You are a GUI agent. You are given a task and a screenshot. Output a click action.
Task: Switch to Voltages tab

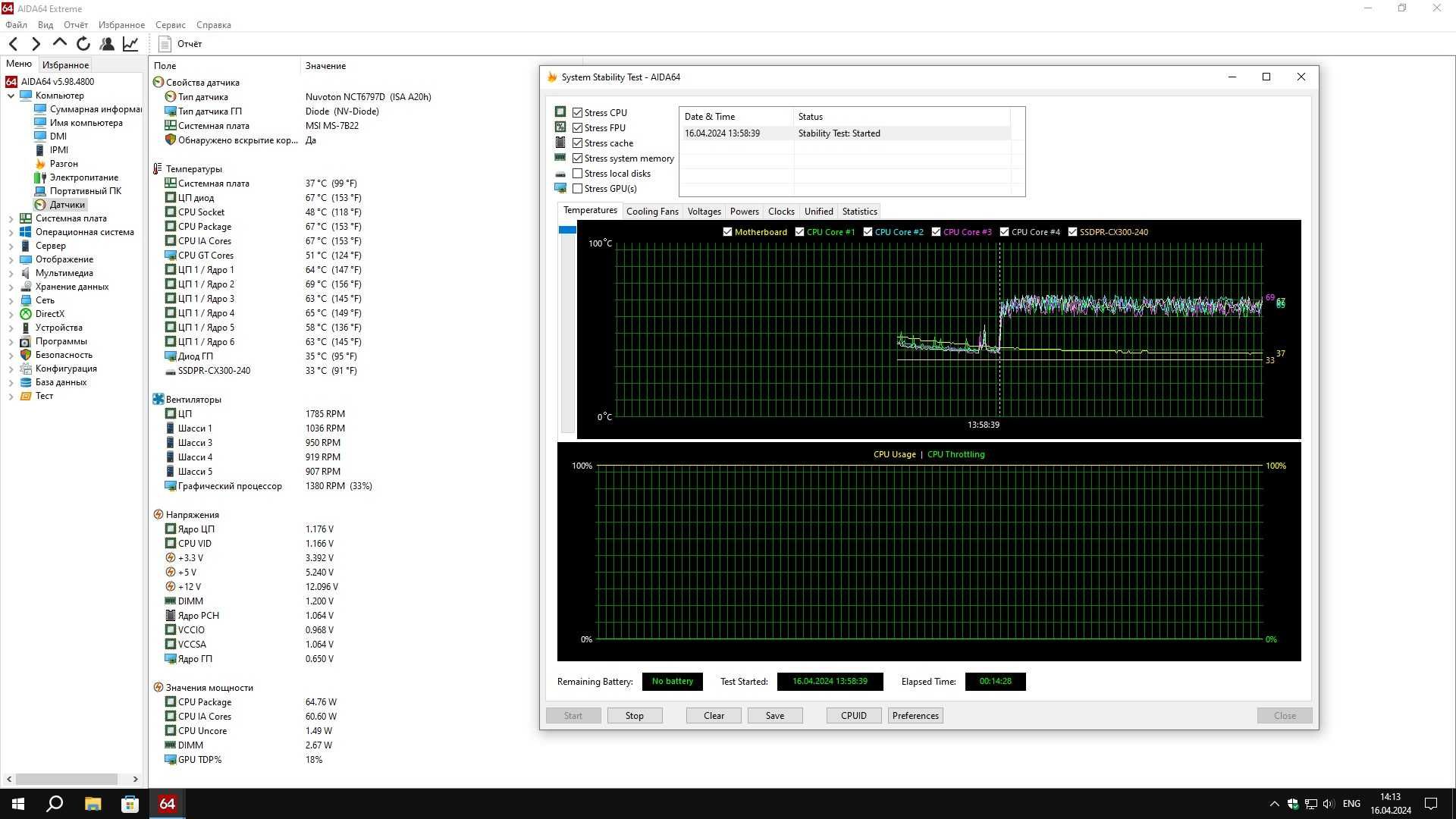click(704, 212)
